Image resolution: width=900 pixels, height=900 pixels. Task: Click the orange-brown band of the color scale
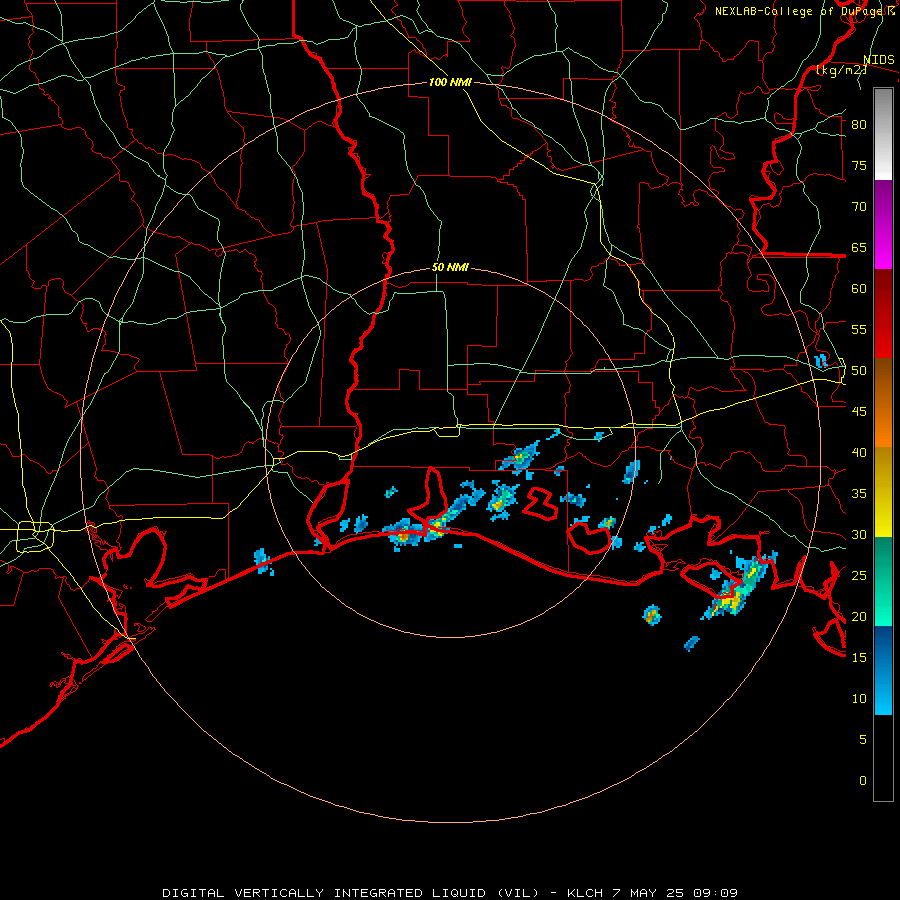(883, 403)
